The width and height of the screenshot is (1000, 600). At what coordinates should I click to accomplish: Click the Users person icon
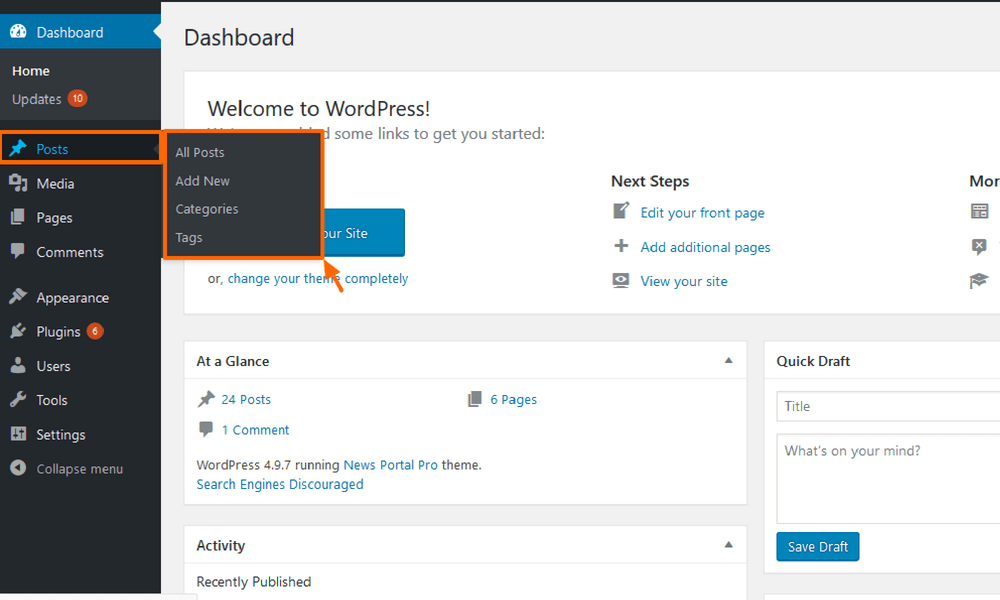tap(18, 366)
